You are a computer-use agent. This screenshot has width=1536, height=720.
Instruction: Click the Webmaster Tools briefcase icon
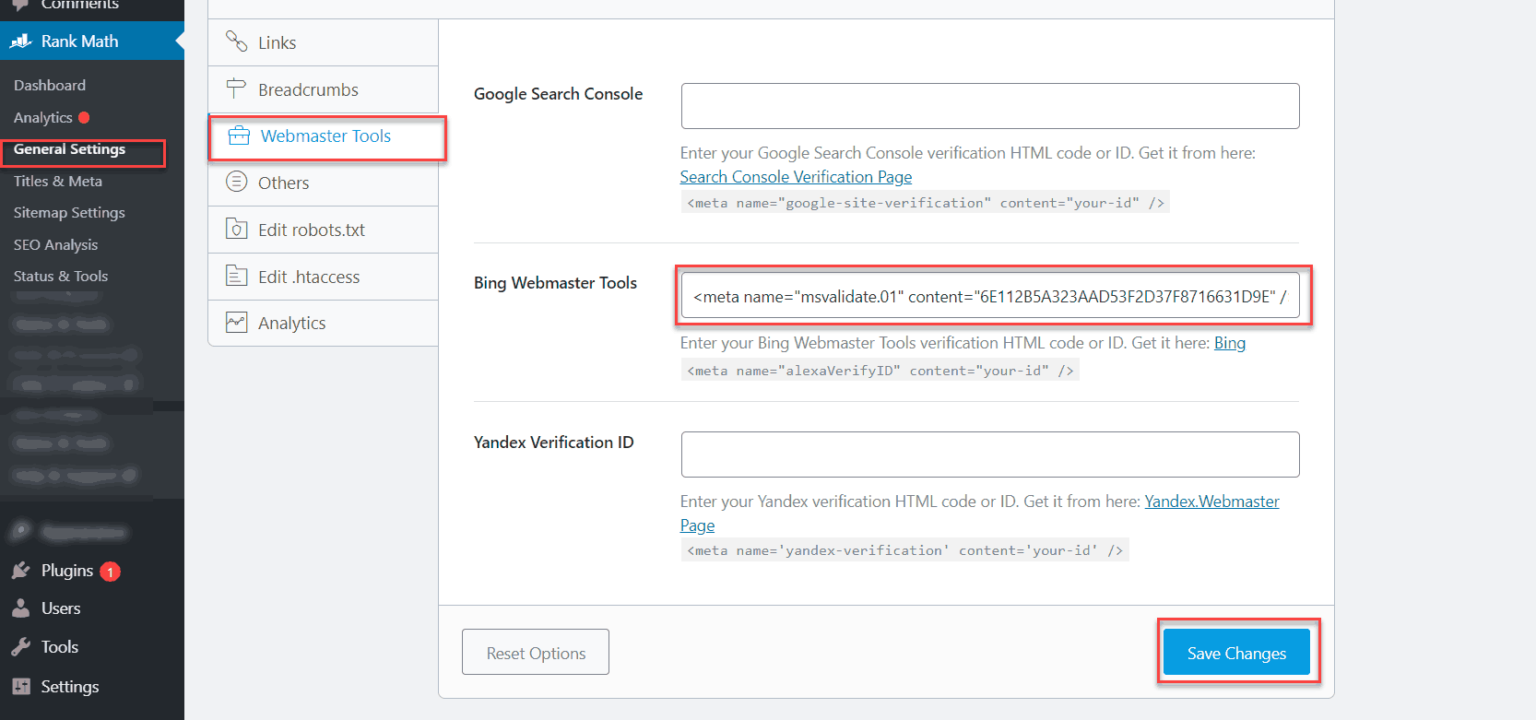coord(238,135)
